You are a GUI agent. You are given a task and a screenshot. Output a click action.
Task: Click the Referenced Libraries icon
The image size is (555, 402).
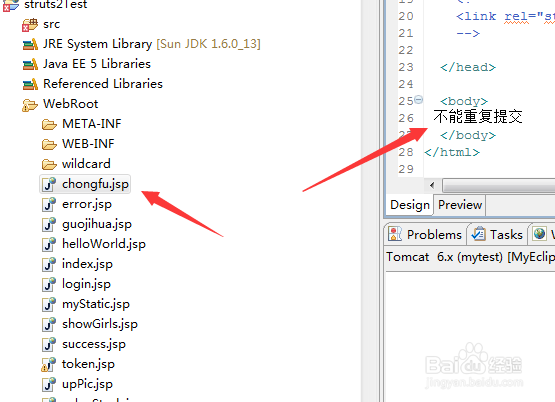(30, 84)
